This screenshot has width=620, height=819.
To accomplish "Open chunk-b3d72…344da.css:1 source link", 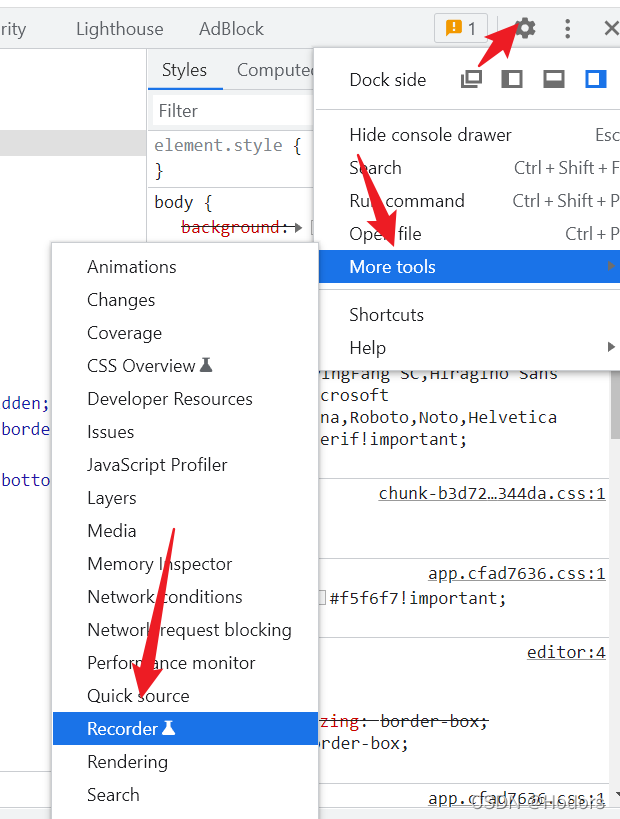I will coord(492,493).
